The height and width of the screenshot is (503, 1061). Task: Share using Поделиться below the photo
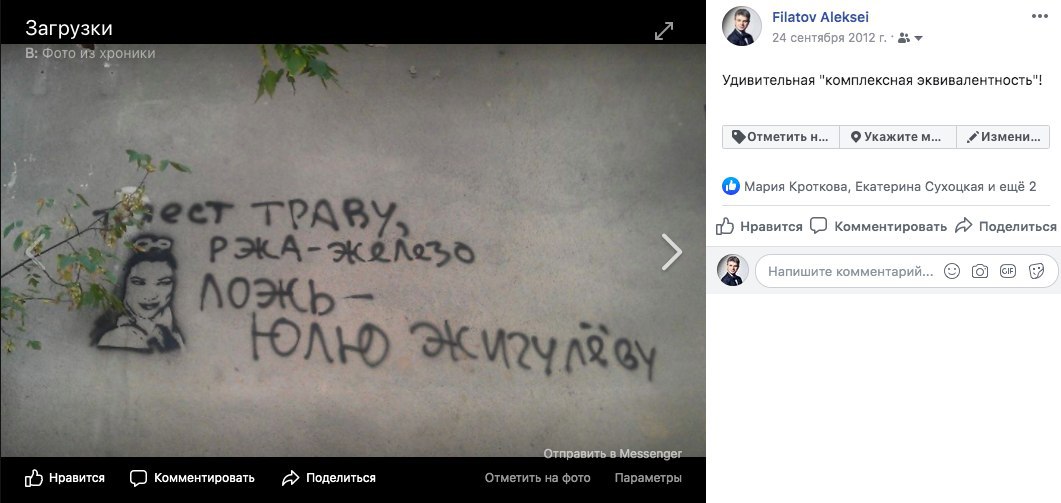329,478
